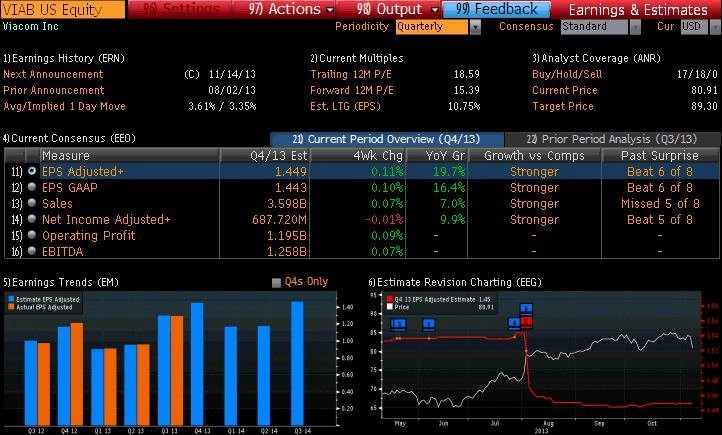Expand the 98) Output menu

pyautogui.click(x=397, y=9)
